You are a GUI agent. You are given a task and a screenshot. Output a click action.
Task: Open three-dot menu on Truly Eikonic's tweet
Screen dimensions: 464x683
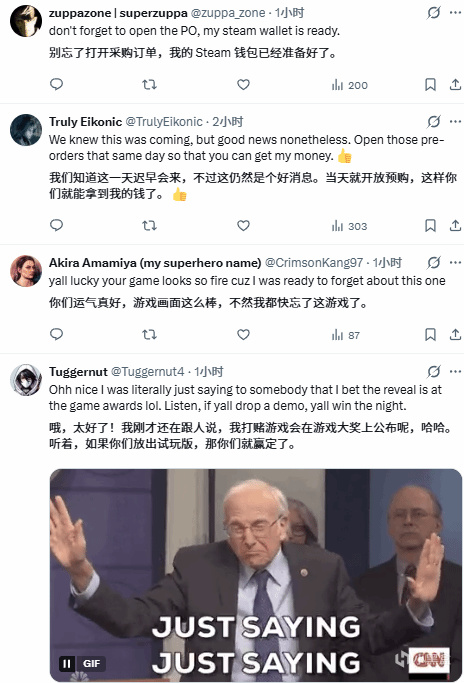click(x=455, y=122)
